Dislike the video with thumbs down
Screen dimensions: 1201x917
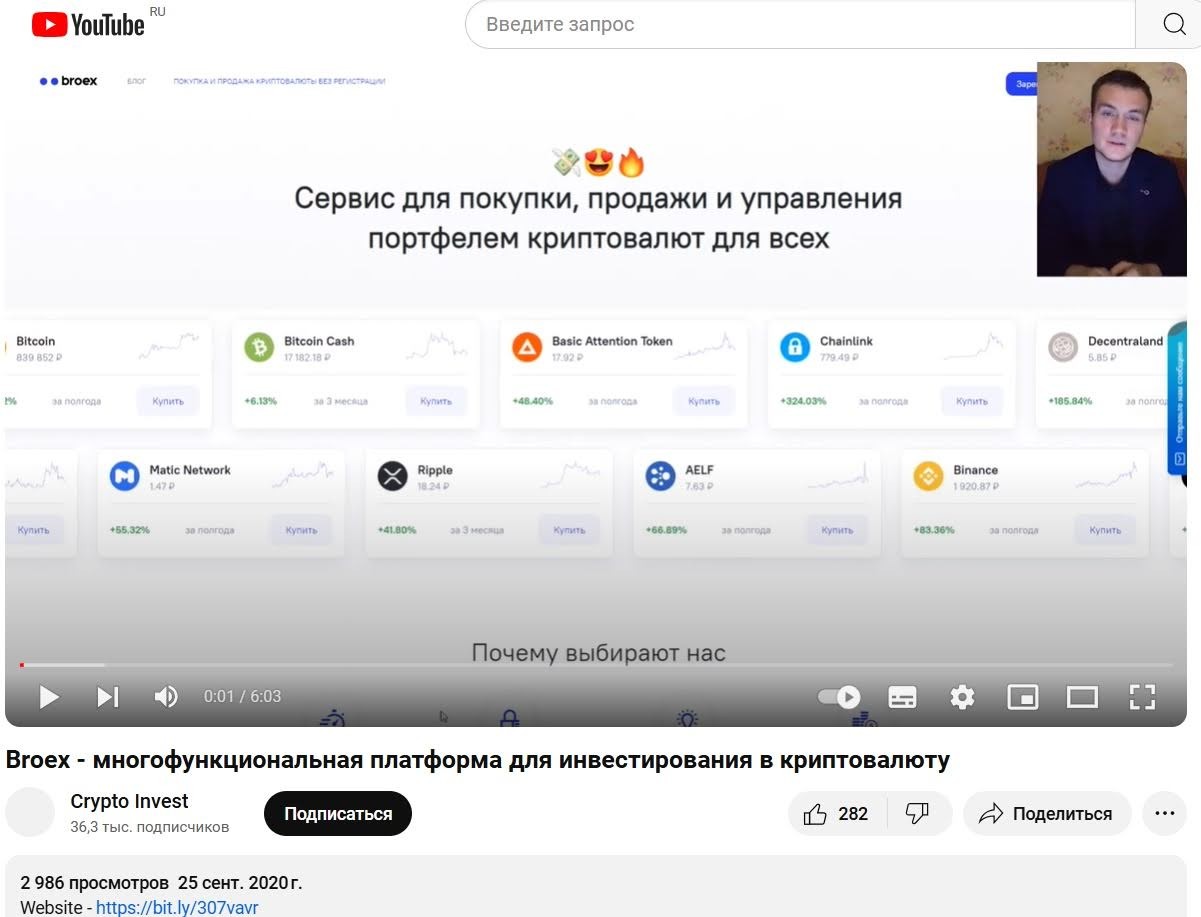pos(918,814)
